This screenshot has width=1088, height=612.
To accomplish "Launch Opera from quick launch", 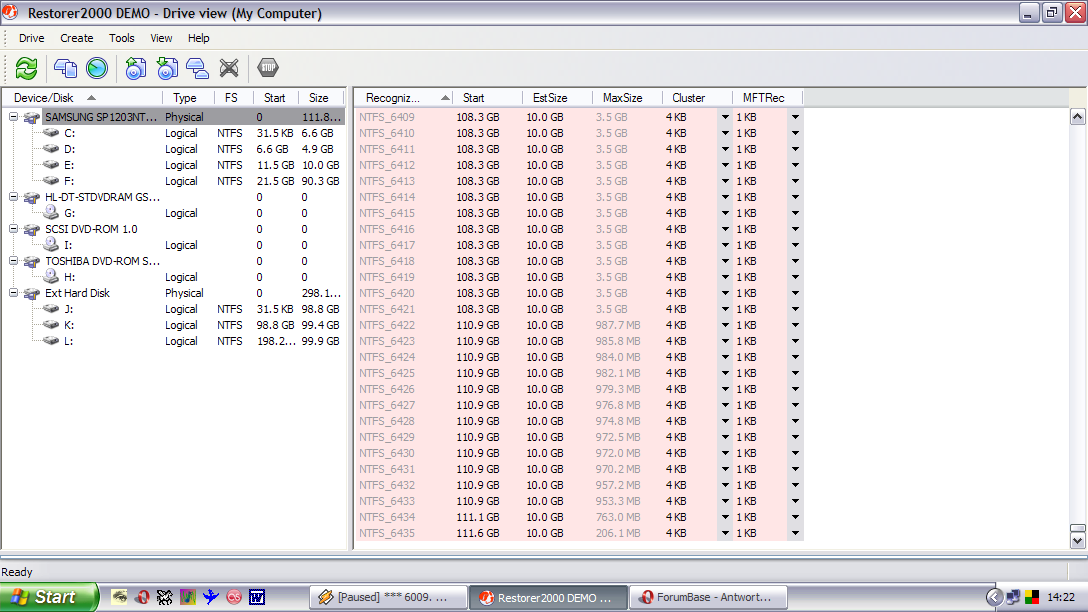I will (x=142, y=597).
